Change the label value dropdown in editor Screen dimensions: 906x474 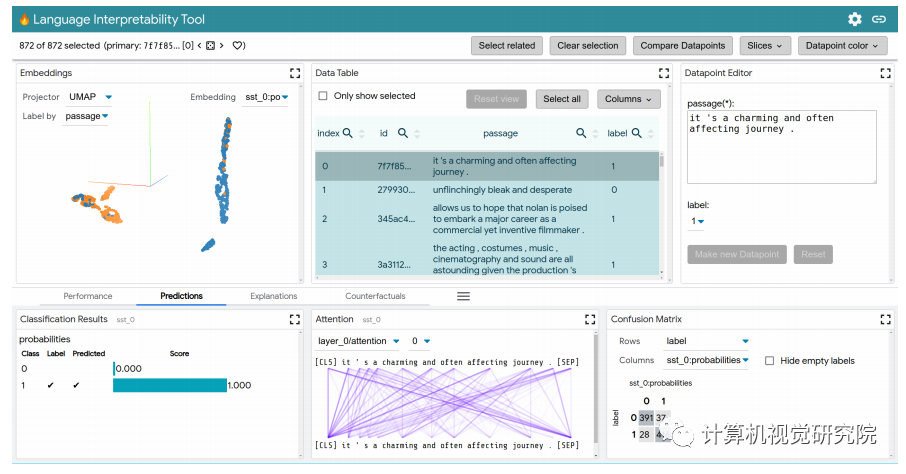697,221
